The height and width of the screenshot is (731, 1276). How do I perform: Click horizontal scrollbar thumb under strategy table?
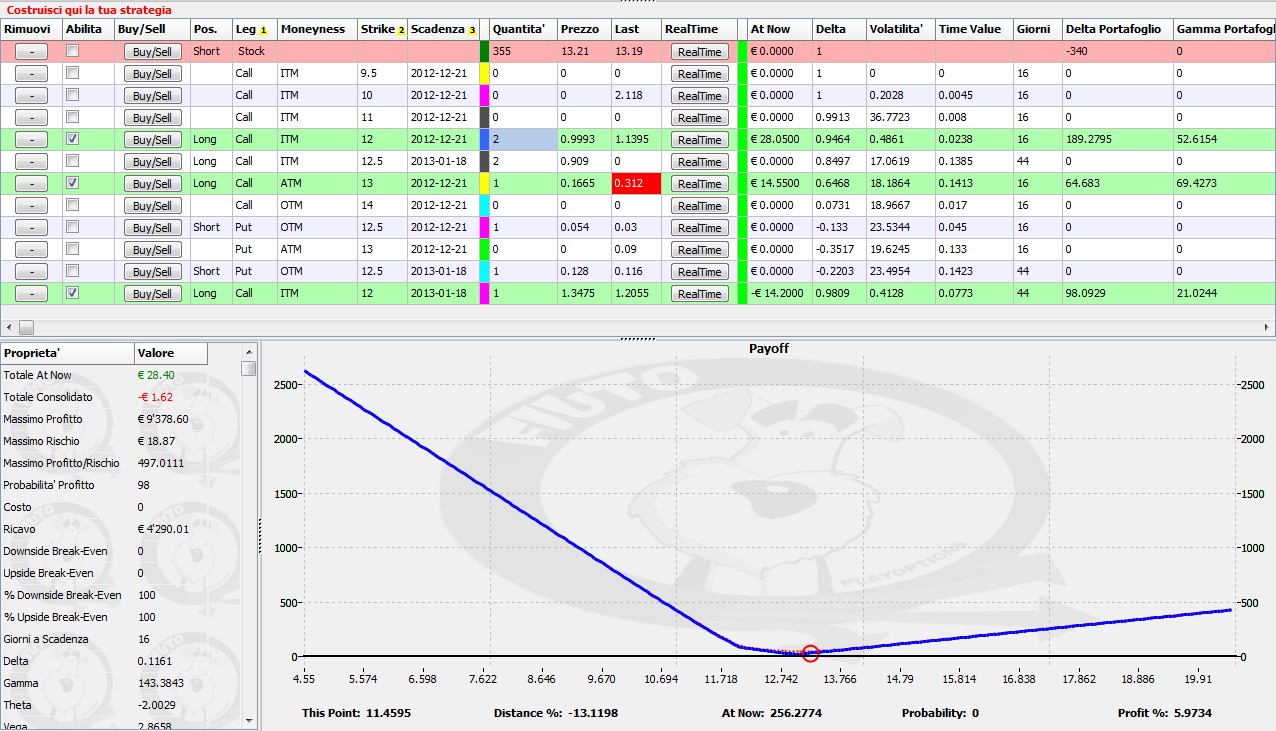26,327
